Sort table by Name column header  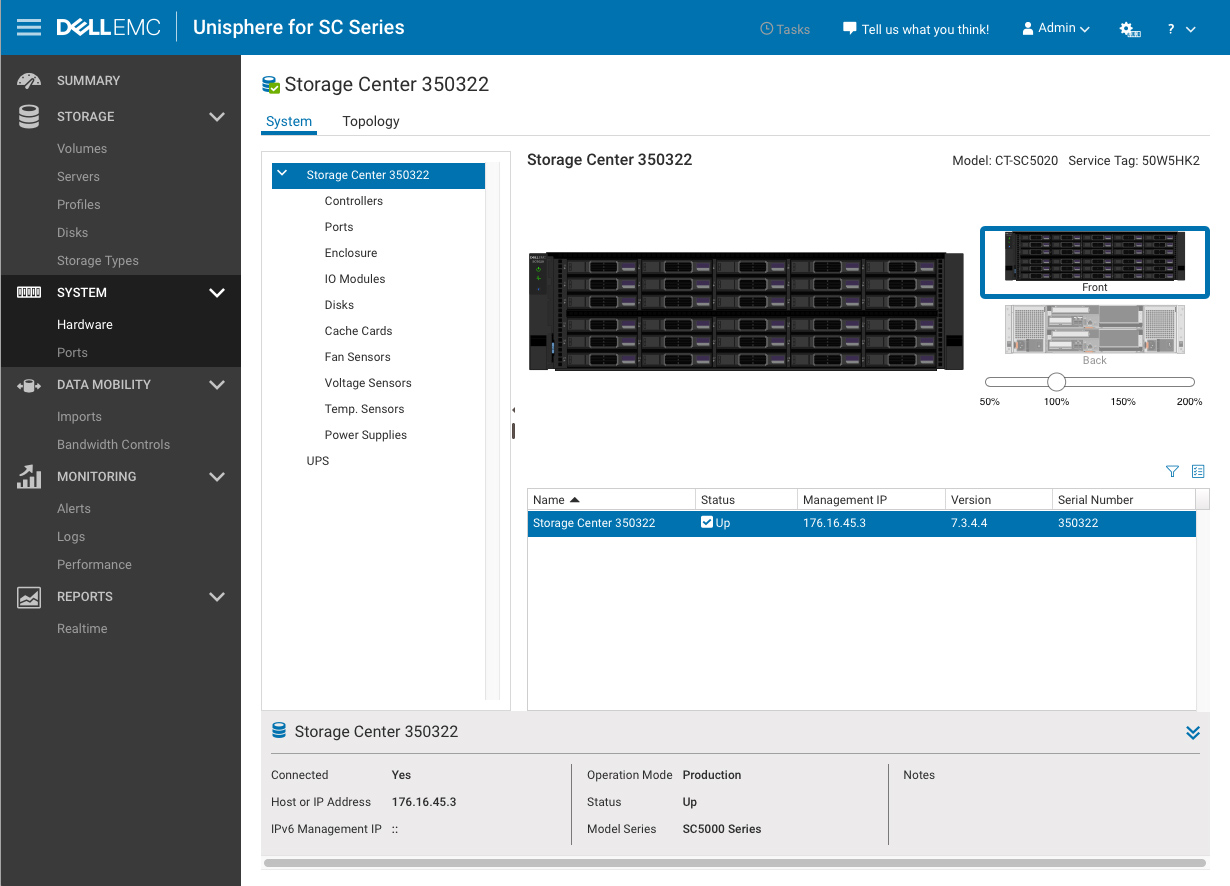[611, 500]
